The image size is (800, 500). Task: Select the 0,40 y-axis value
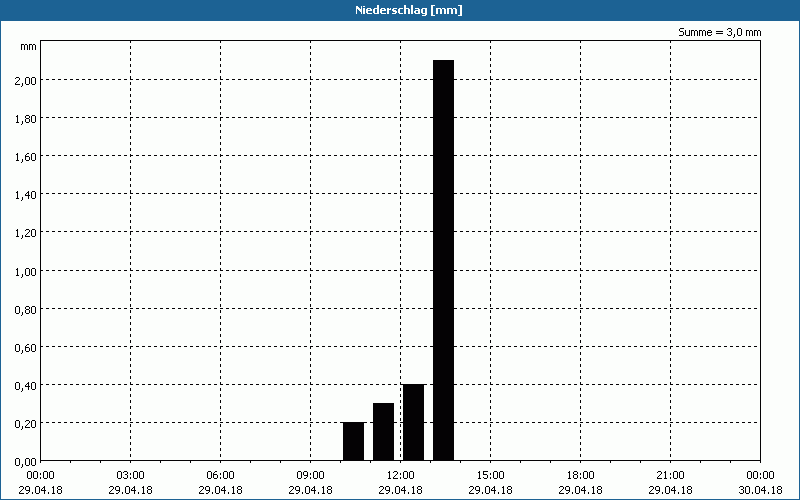[26, 385]
